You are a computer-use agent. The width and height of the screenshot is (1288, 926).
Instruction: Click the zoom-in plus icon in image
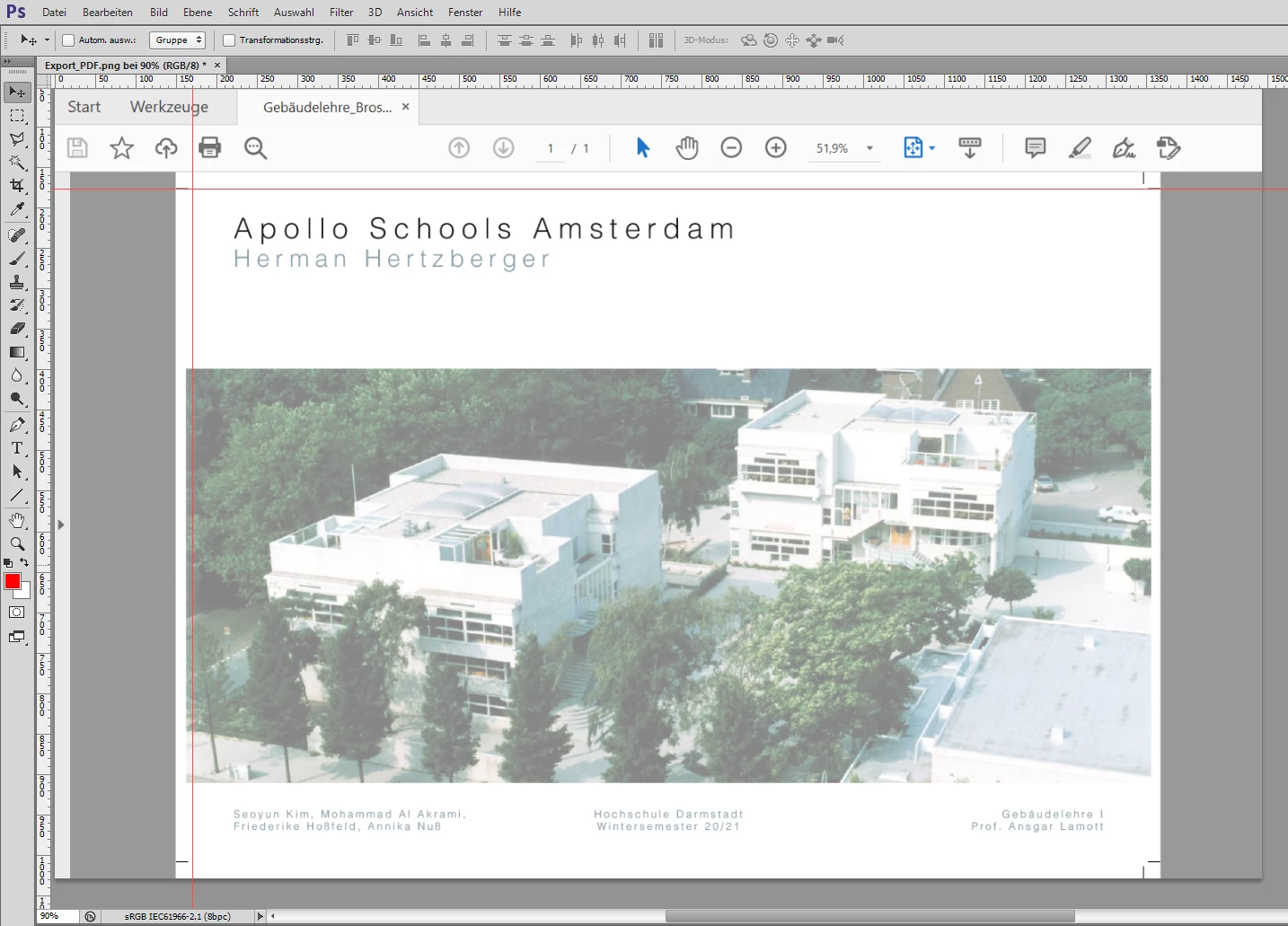click(x=776, y=147)
